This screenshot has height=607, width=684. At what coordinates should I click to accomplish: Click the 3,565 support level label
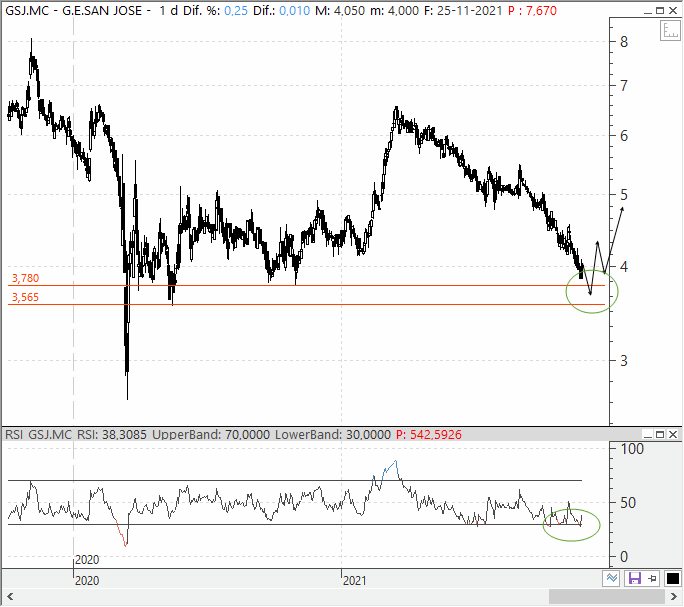(25, 297)
